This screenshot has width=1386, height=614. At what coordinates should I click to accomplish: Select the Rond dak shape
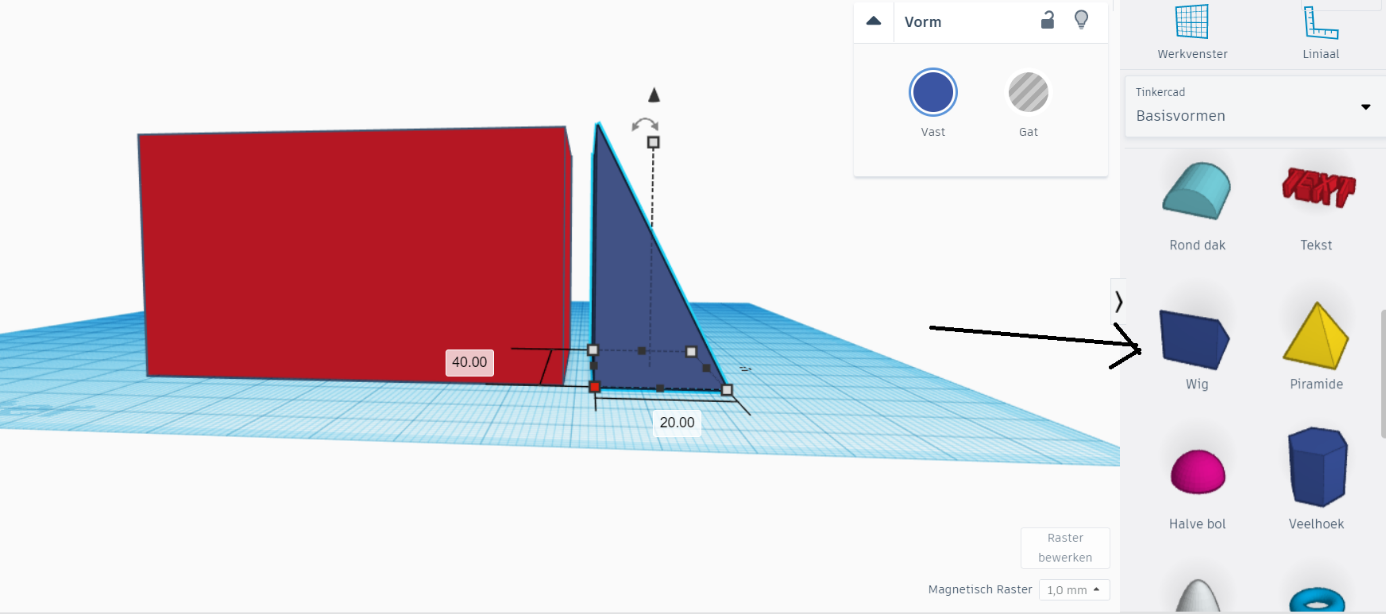[x=1196, y=190]
